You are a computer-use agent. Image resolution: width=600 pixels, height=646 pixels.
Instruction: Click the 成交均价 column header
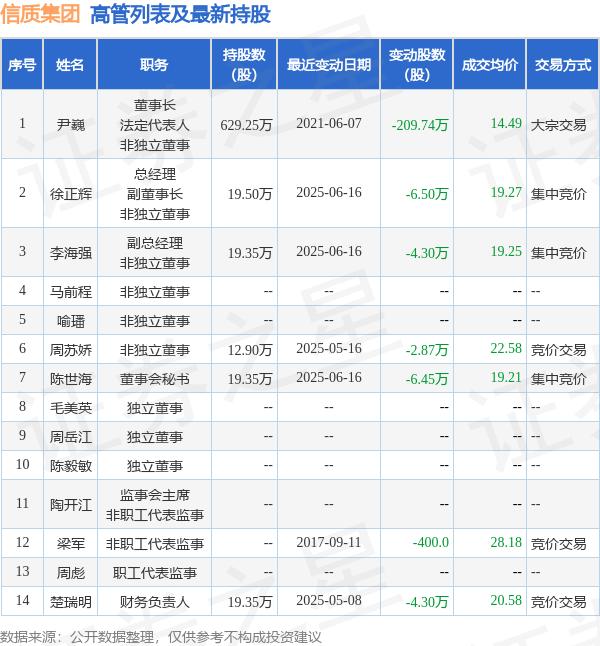(x=490, y=65)
